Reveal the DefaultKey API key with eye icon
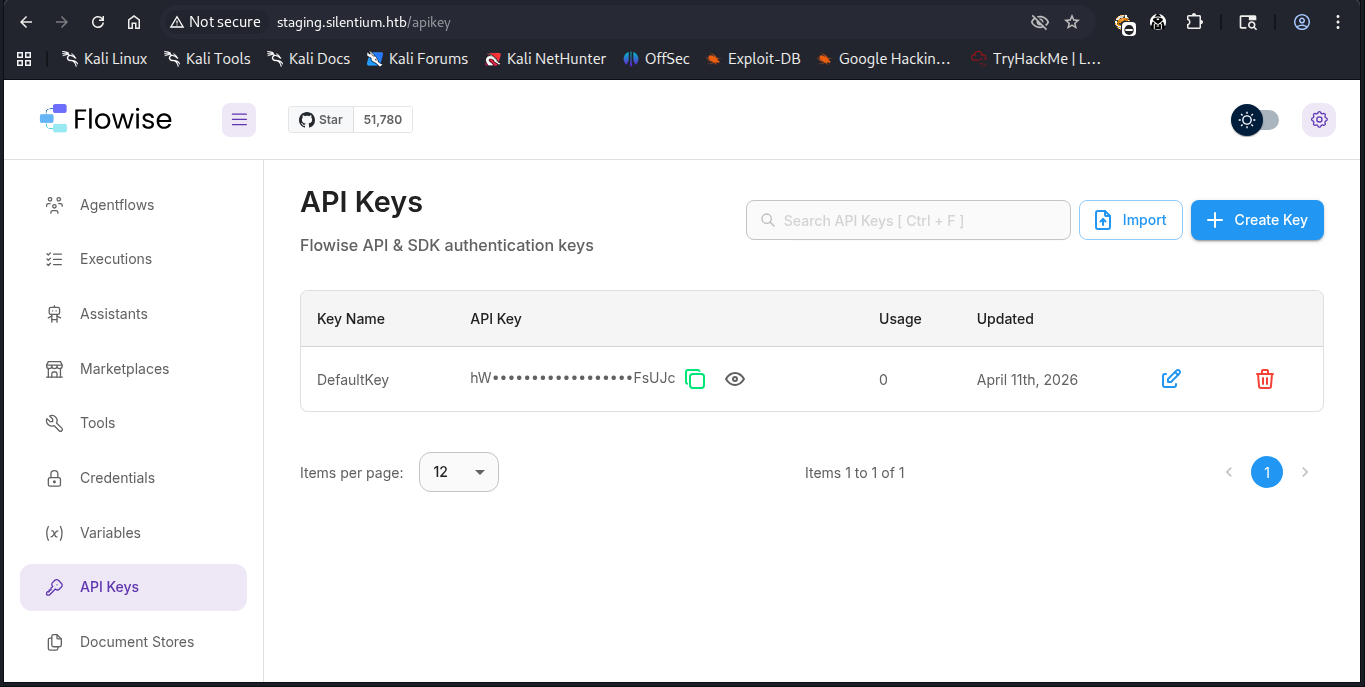Image resolution: width=1365 pixels, height=687 pixels. coord(735,379)
